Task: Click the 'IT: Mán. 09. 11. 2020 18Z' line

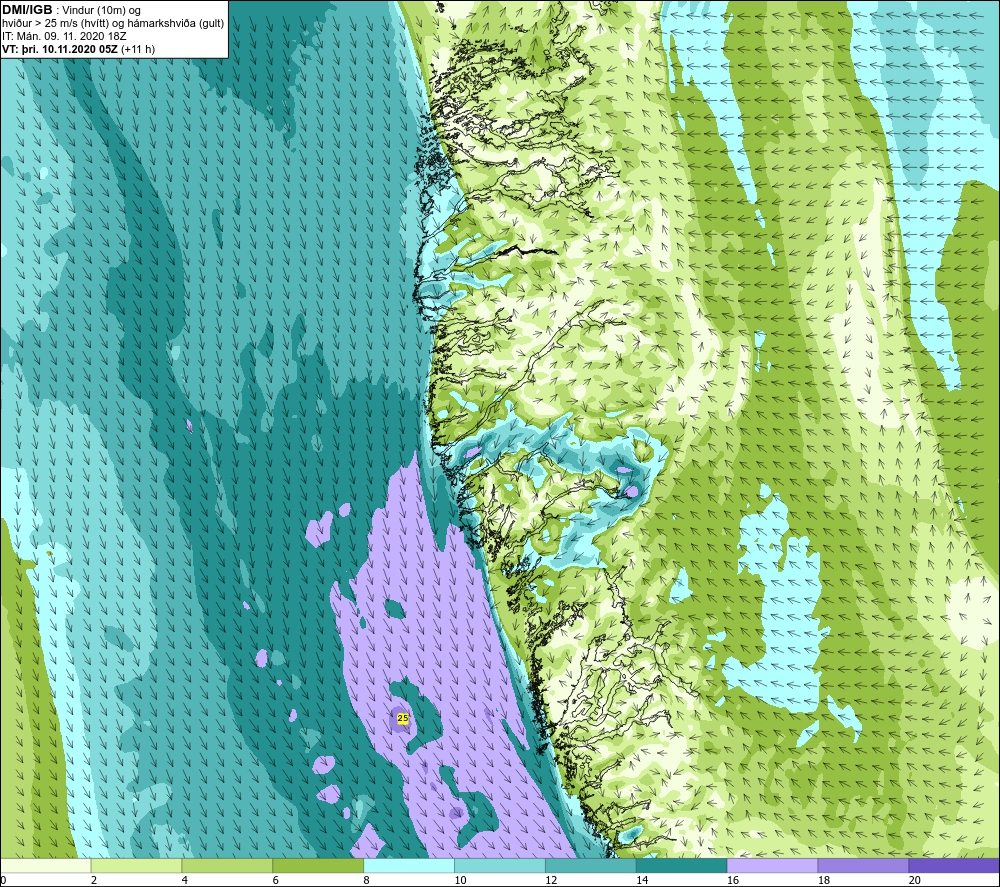Action: click(64, 36)
